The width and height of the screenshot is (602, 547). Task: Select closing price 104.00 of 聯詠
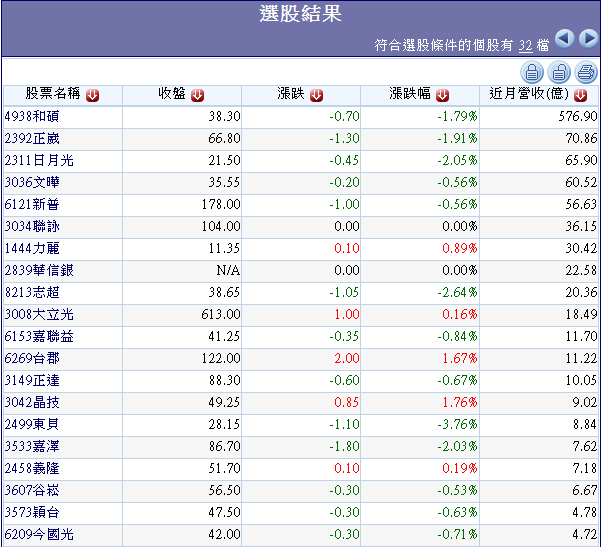[x=221, y=226]
